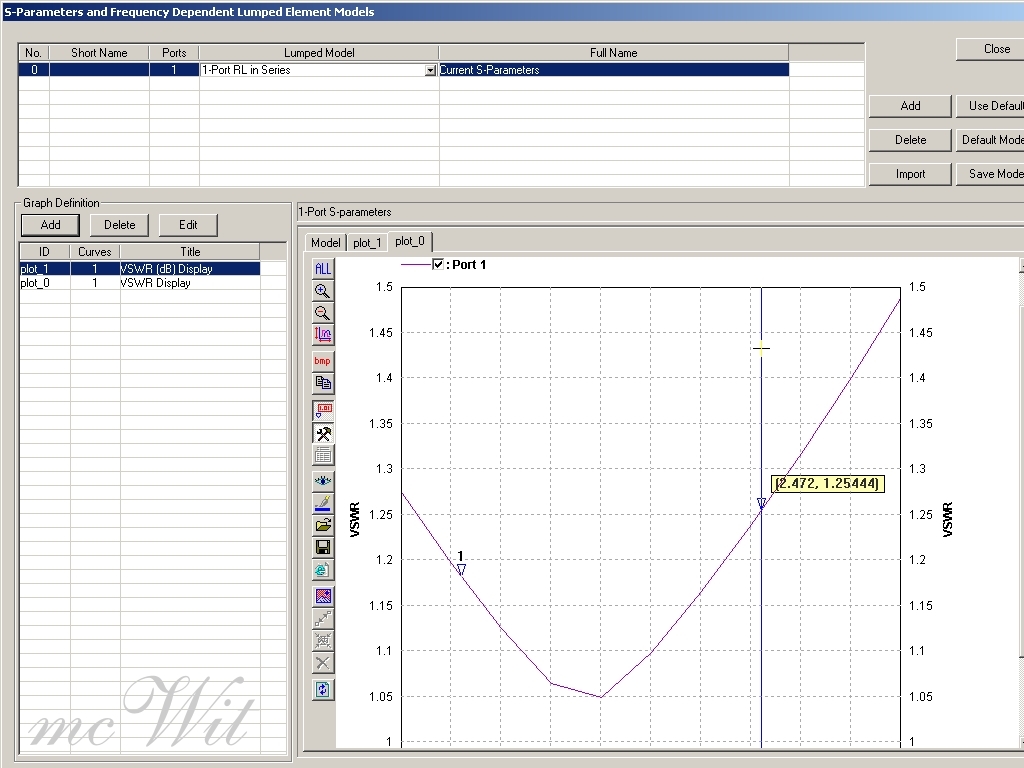Switch to the Model tab
1024x768 pixels.
coord(325,243)
